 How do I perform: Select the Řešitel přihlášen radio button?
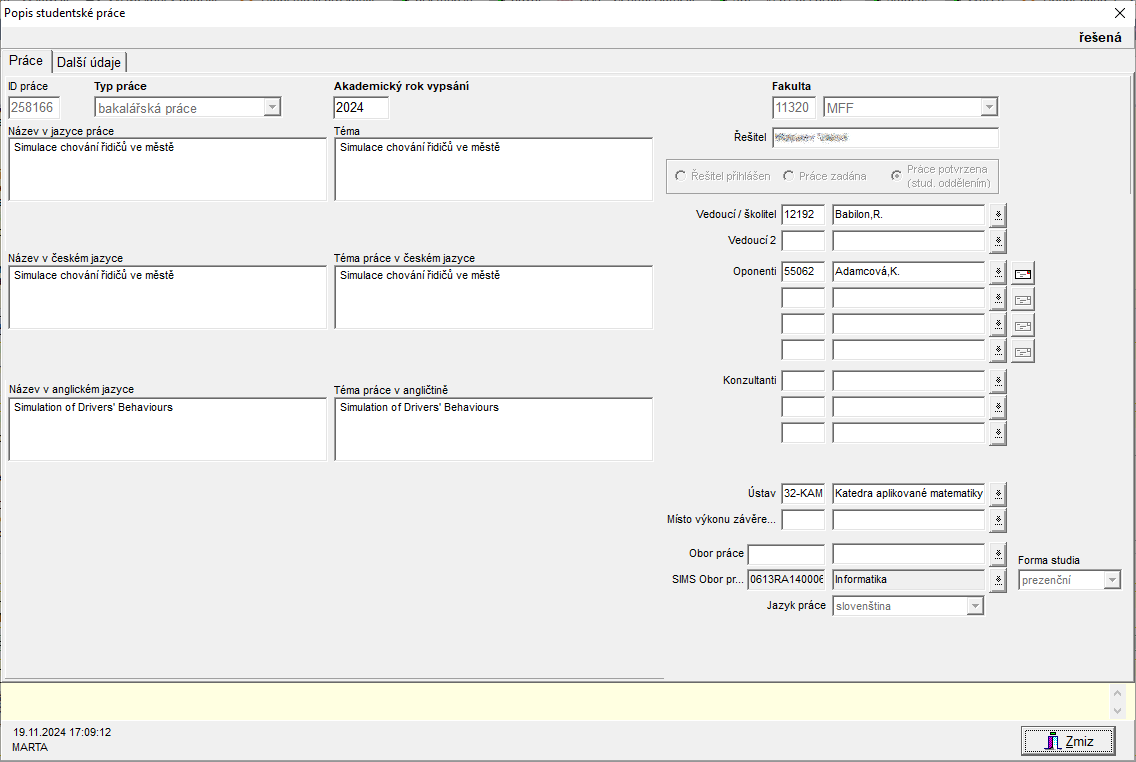681,176
